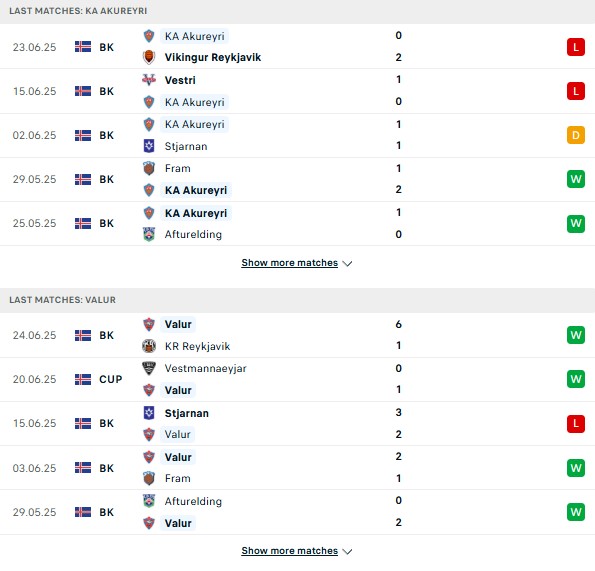Click the Fram crest in the 29.05.25 KA Akureyri match
The width and height of the screenshot is (595, 571).
coord(149,168)
